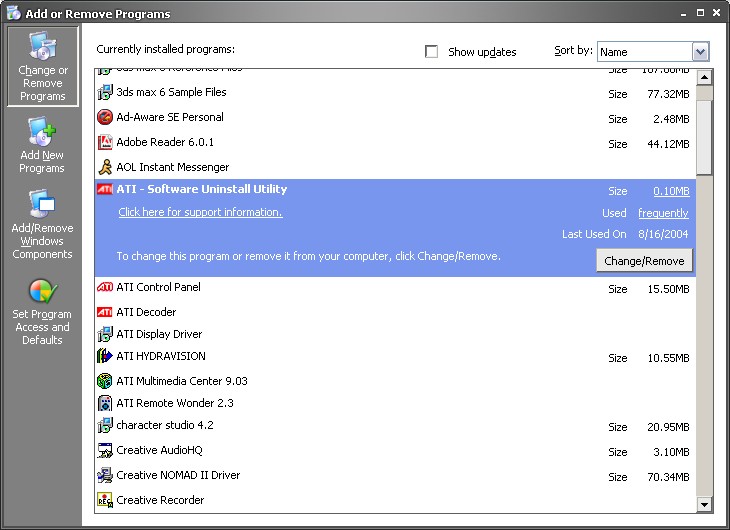Screen dimensions: 730x530
Task: Click the ATI HYDRAVISION icon
Action: click(105, 356)
